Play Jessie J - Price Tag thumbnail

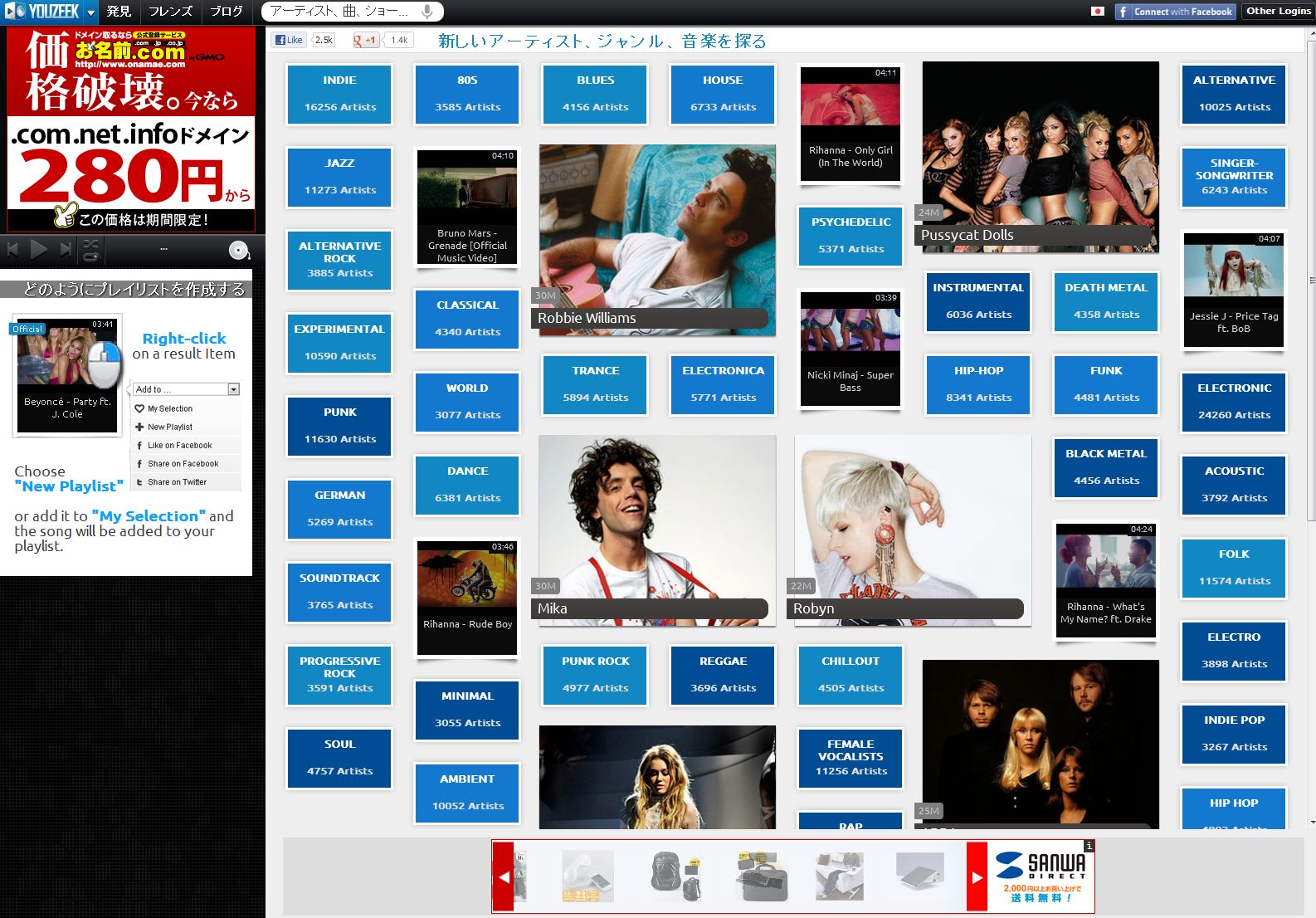[1234, 290]
